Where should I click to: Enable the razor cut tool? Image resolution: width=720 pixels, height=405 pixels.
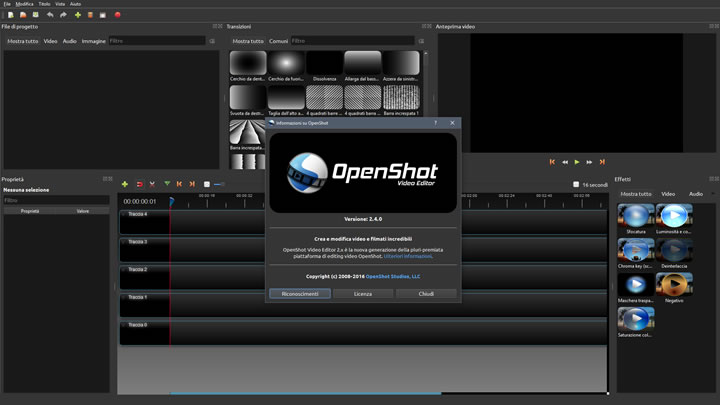[x=152, y=184]
